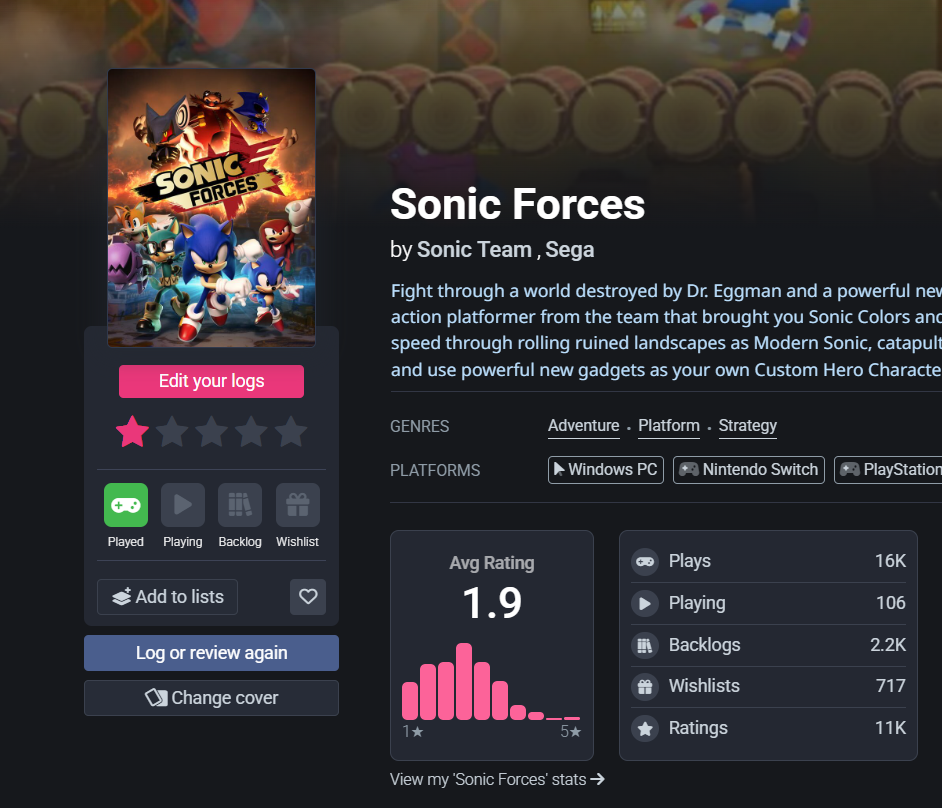
Task: Open the Change cover option
Action: [x=211, y=698]
